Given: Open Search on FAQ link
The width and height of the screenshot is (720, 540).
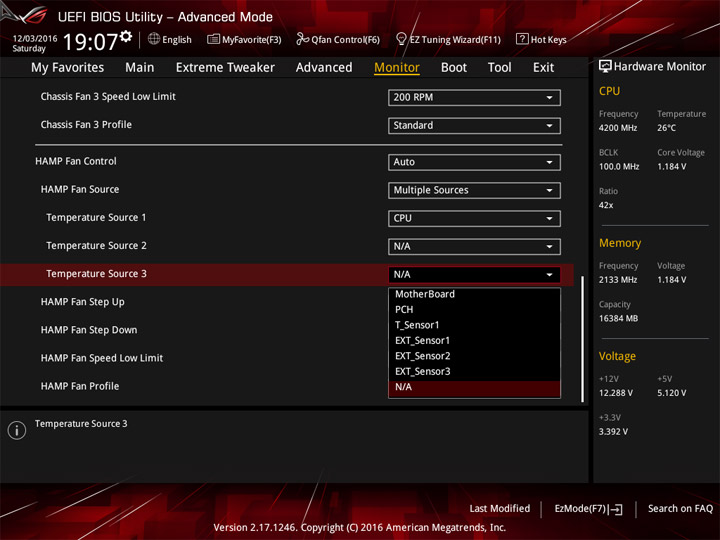Looking at the screenshot, I should 680,508.
